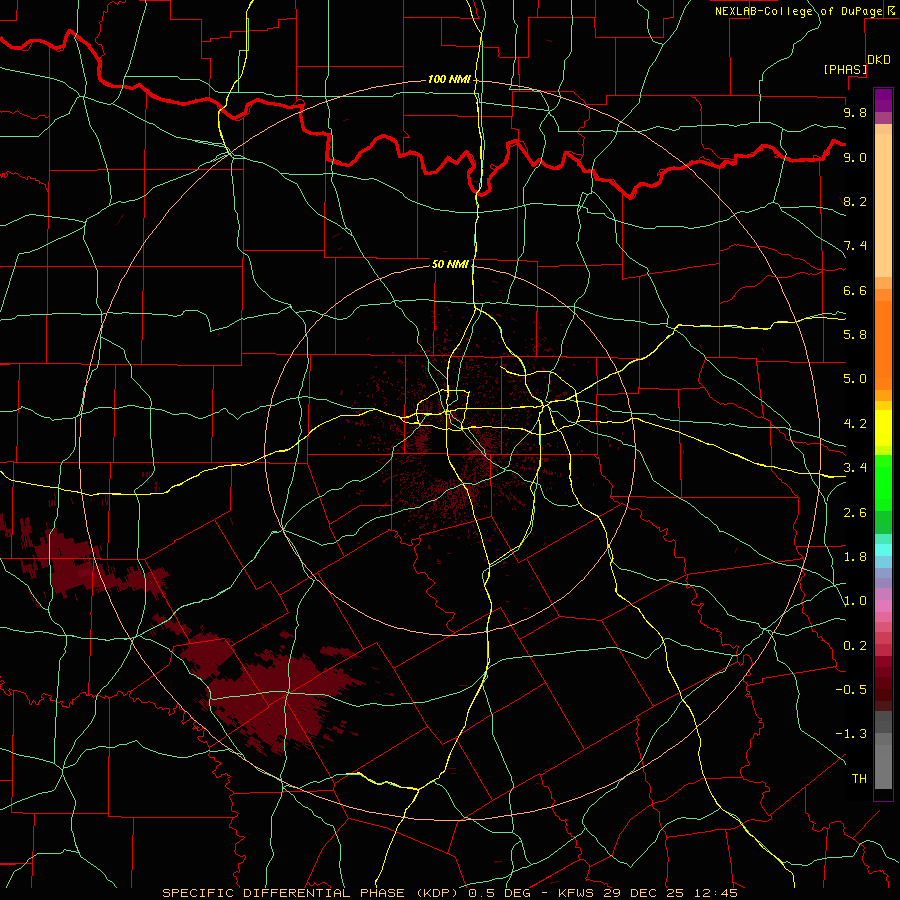
Task: Click the 5.0 scale value
Action: tap(855, 379)
